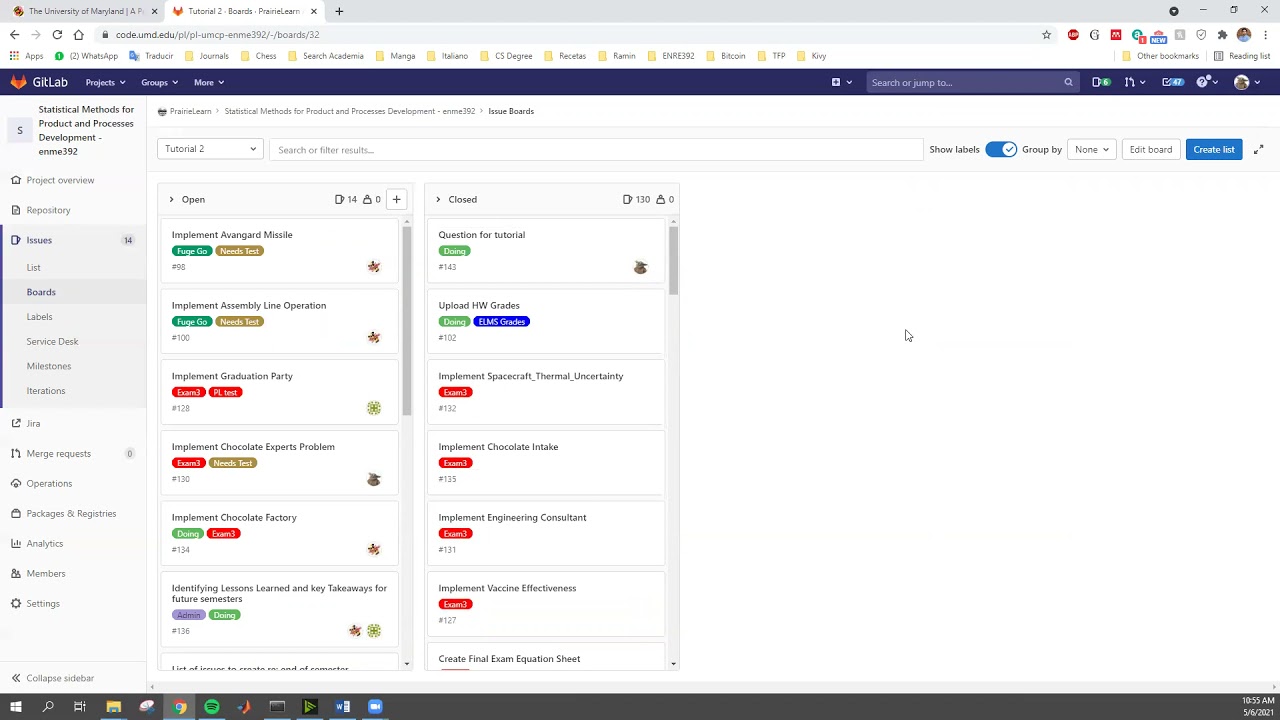
Task: Toggle the Show labels switch
Action: pos(1001,149)
